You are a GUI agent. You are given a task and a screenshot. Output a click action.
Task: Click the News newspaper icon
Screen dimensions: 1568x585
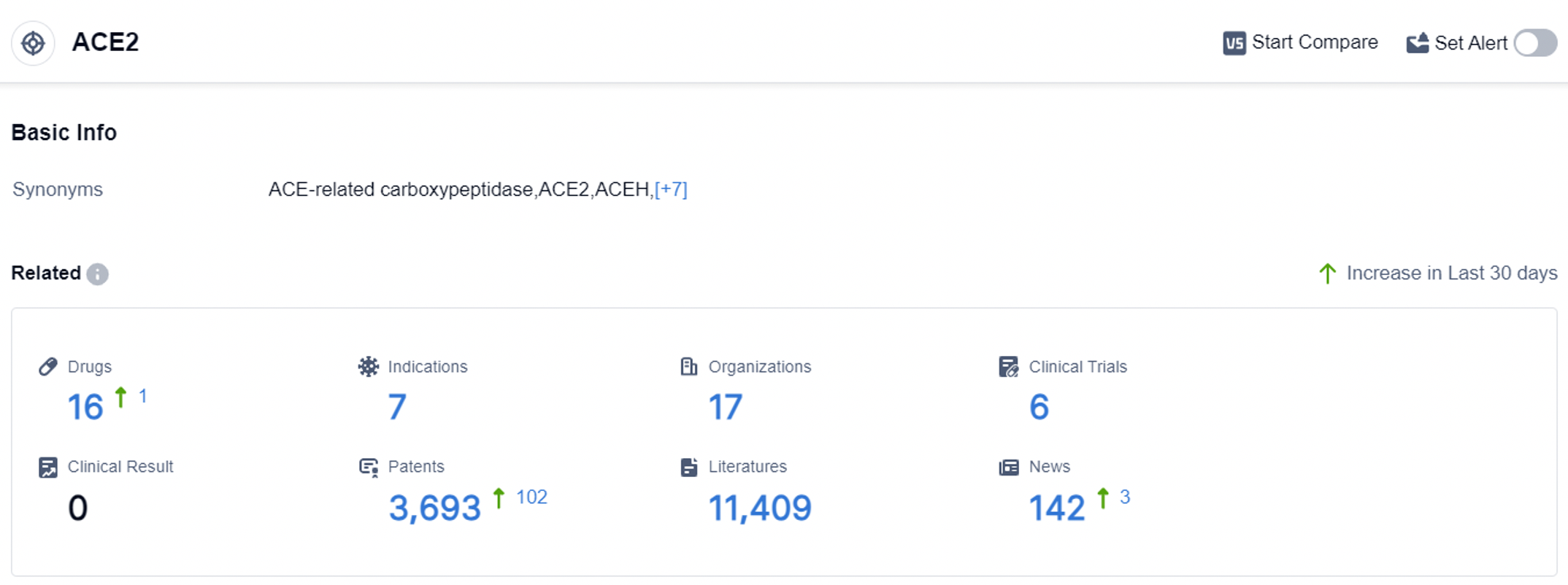click(x=1009, y=468)
